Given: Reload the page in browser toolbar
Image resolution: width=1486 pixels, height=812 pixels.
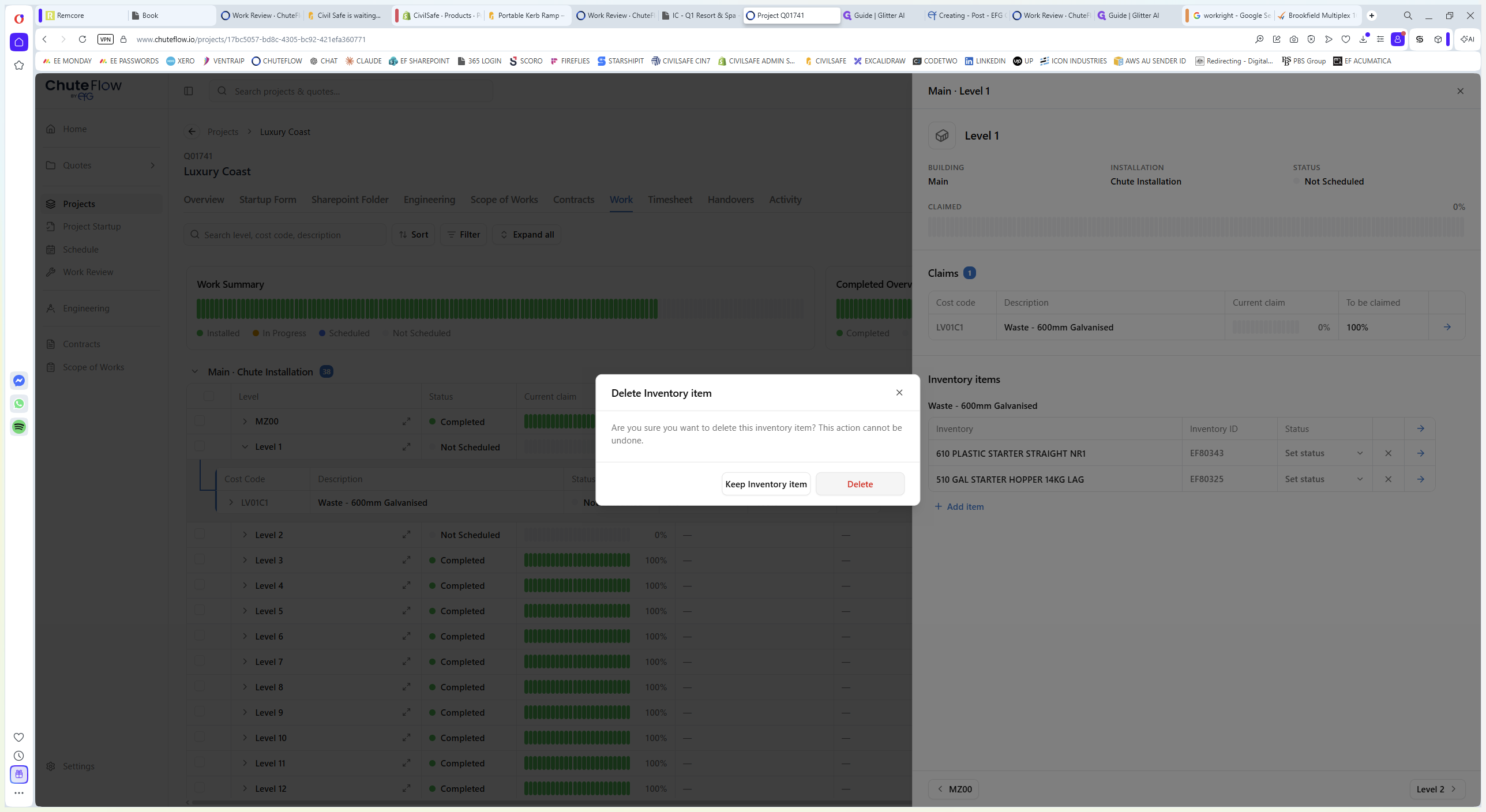Looking at the screenshot, I should pyautogui.click(x=82, y=39).
